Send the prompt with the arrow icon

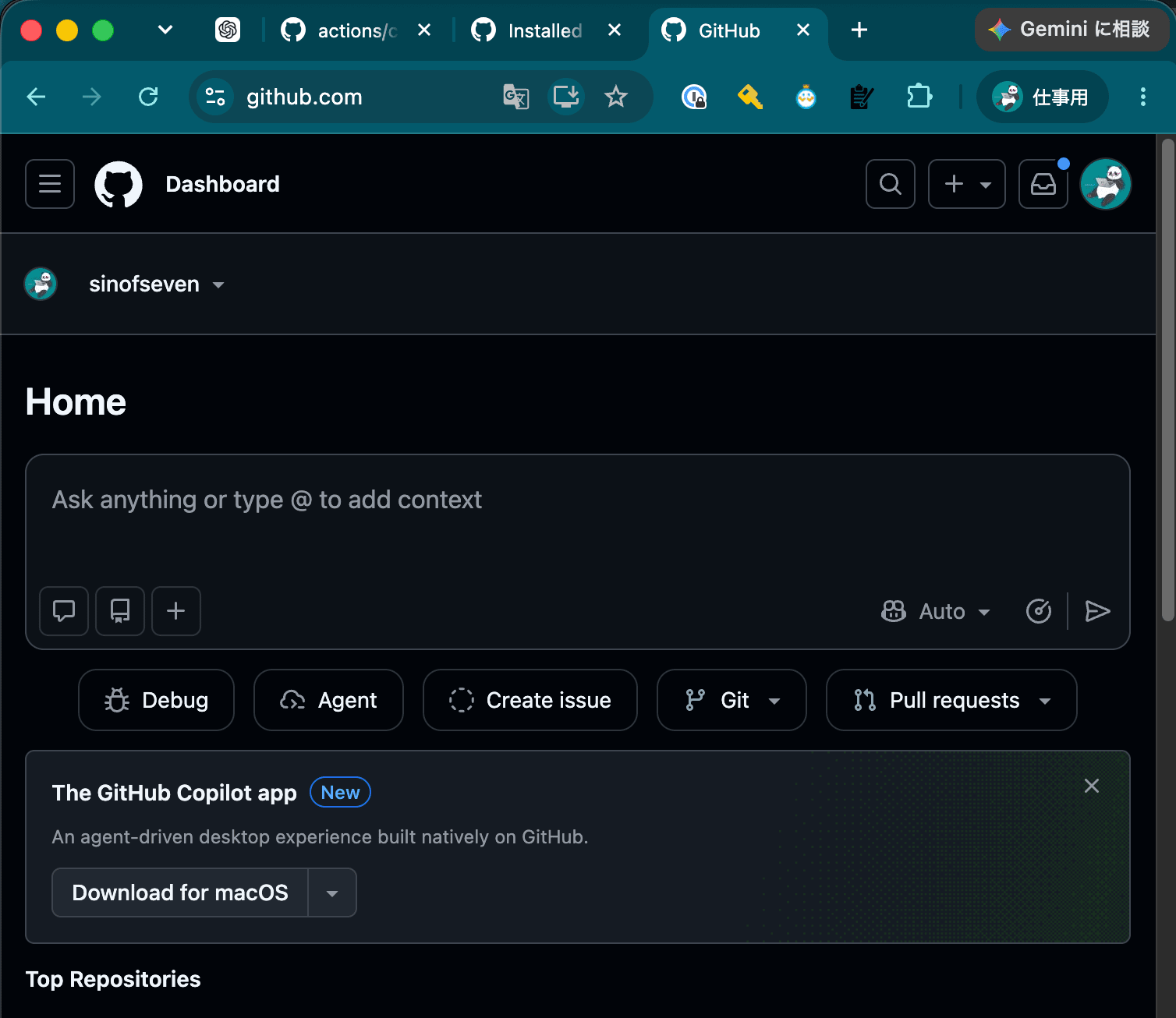tap(1097, 611)
